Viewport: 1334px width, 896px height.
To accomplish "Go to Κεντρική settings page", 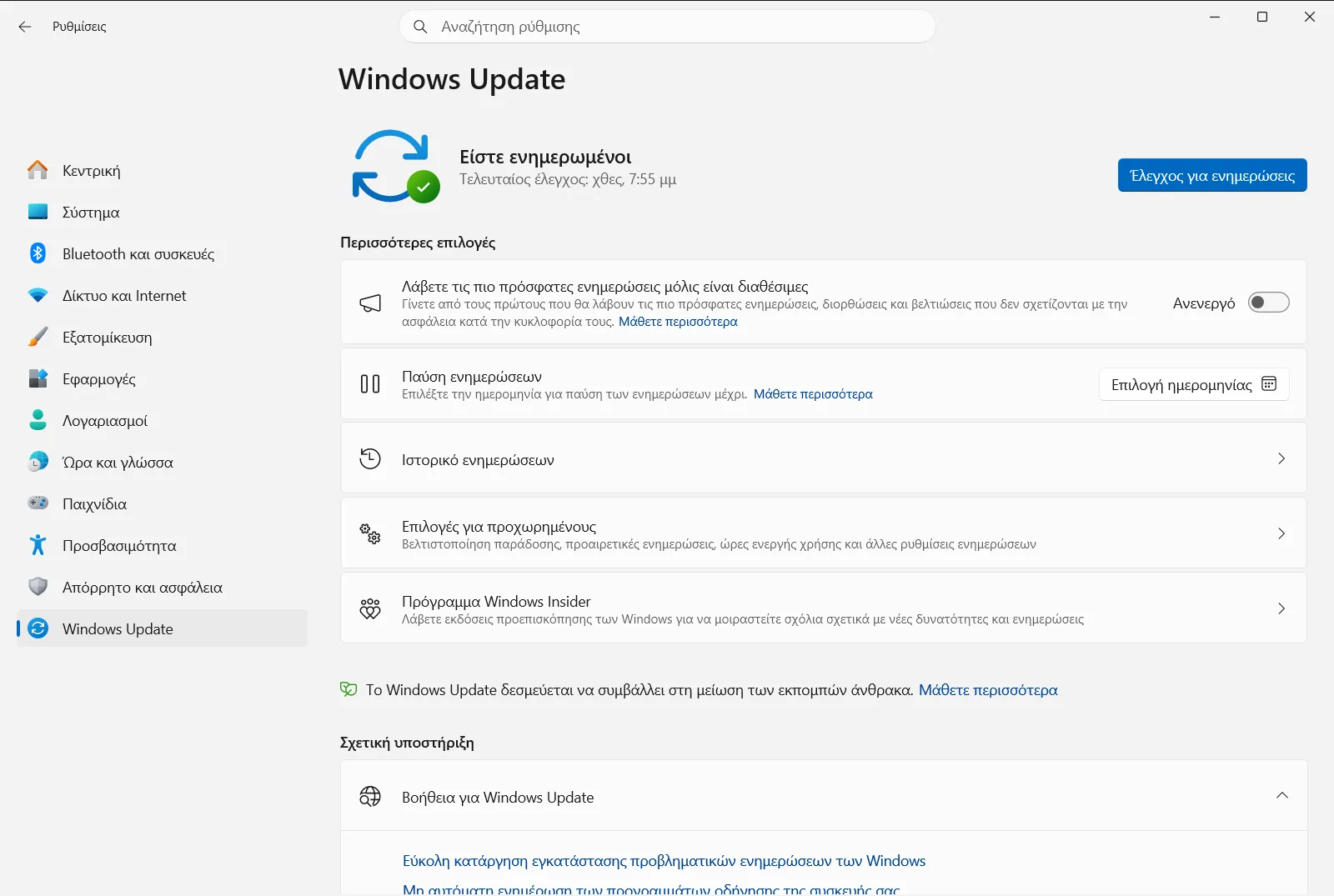I will pos(162,170).
